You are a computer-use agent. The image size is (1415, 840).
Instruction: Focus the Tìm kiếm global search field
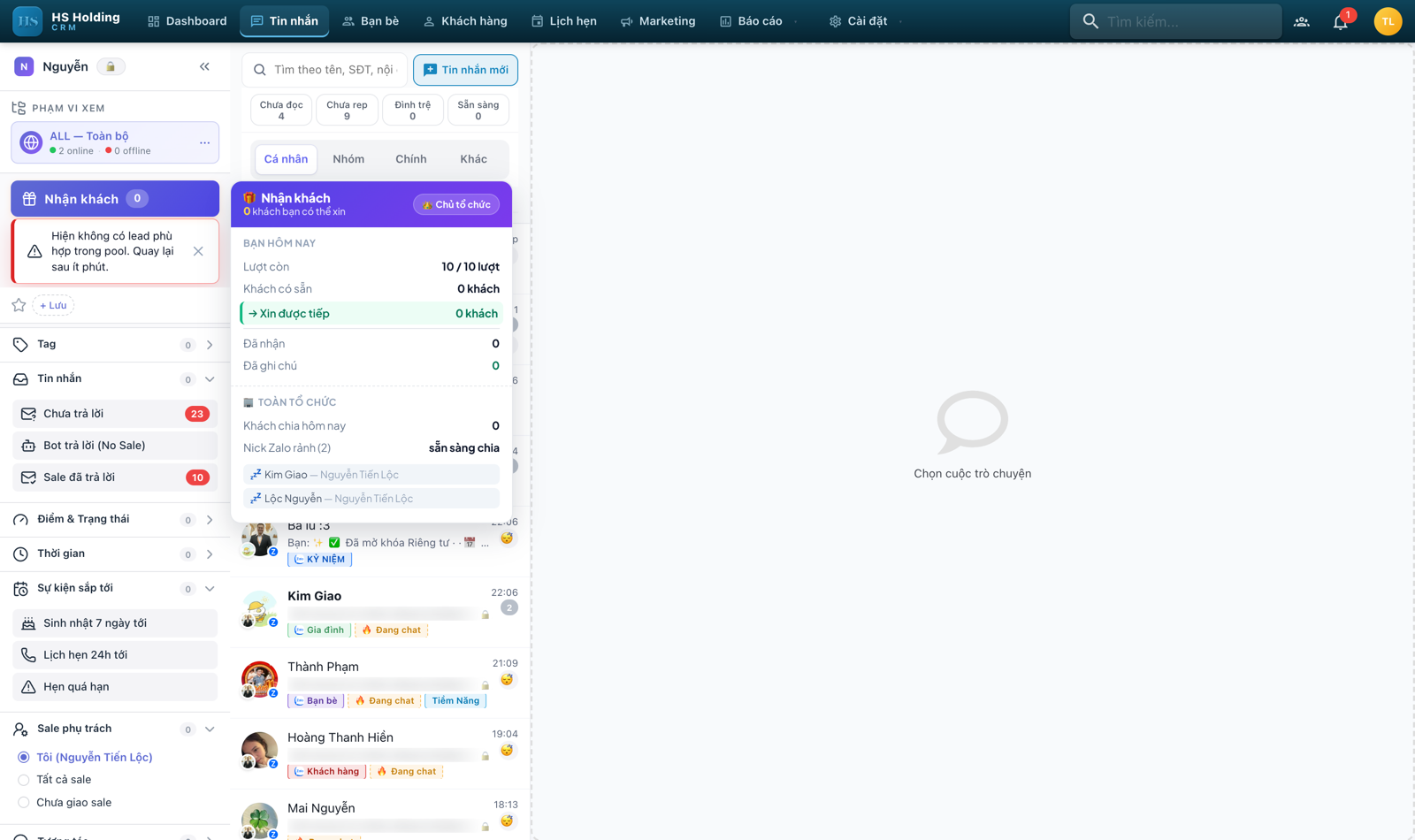click(1176, 21)
